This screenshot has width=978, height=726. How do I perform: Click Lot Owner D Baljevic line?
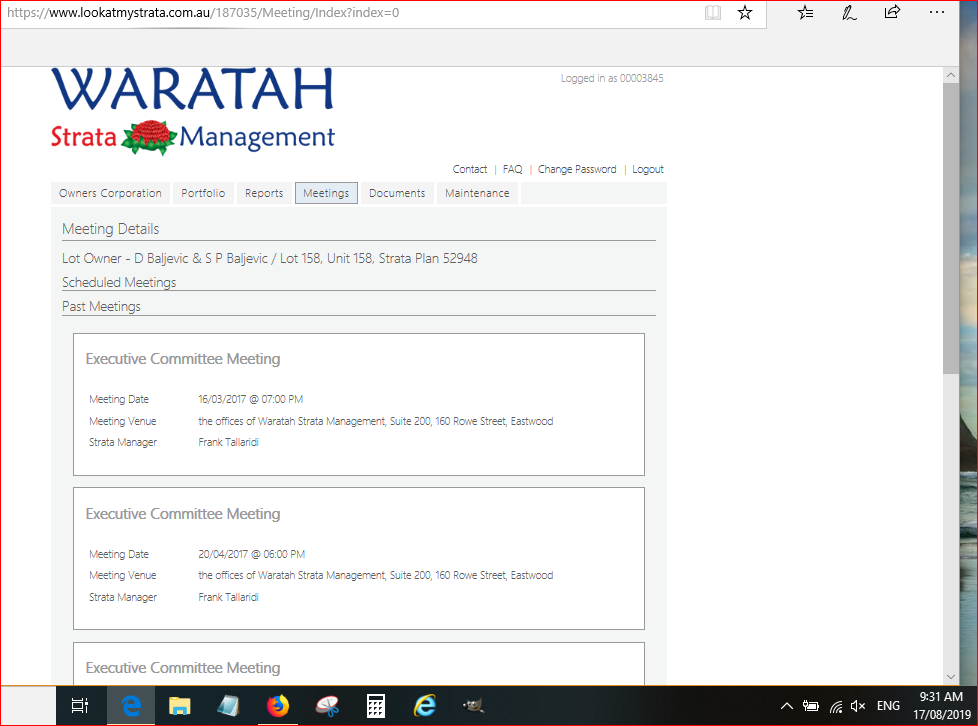click(269, 258)
